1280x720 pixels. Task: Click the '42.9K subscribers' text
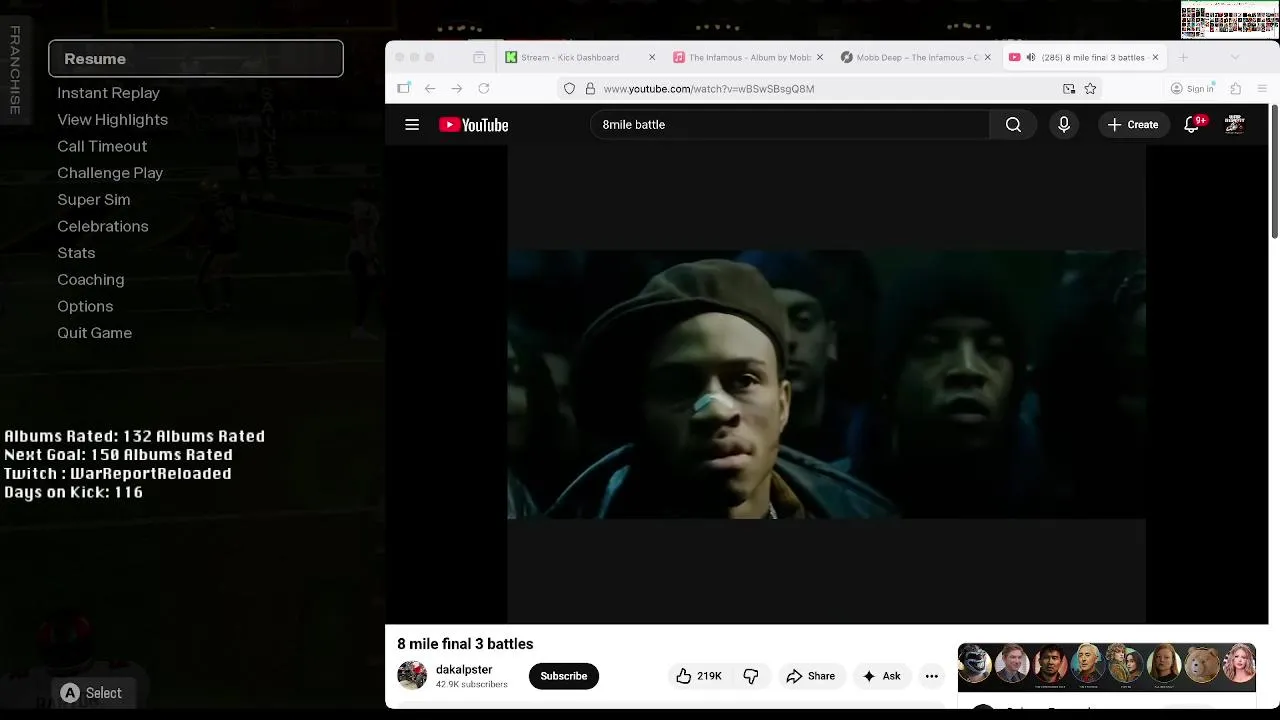(x=471, y=685)
